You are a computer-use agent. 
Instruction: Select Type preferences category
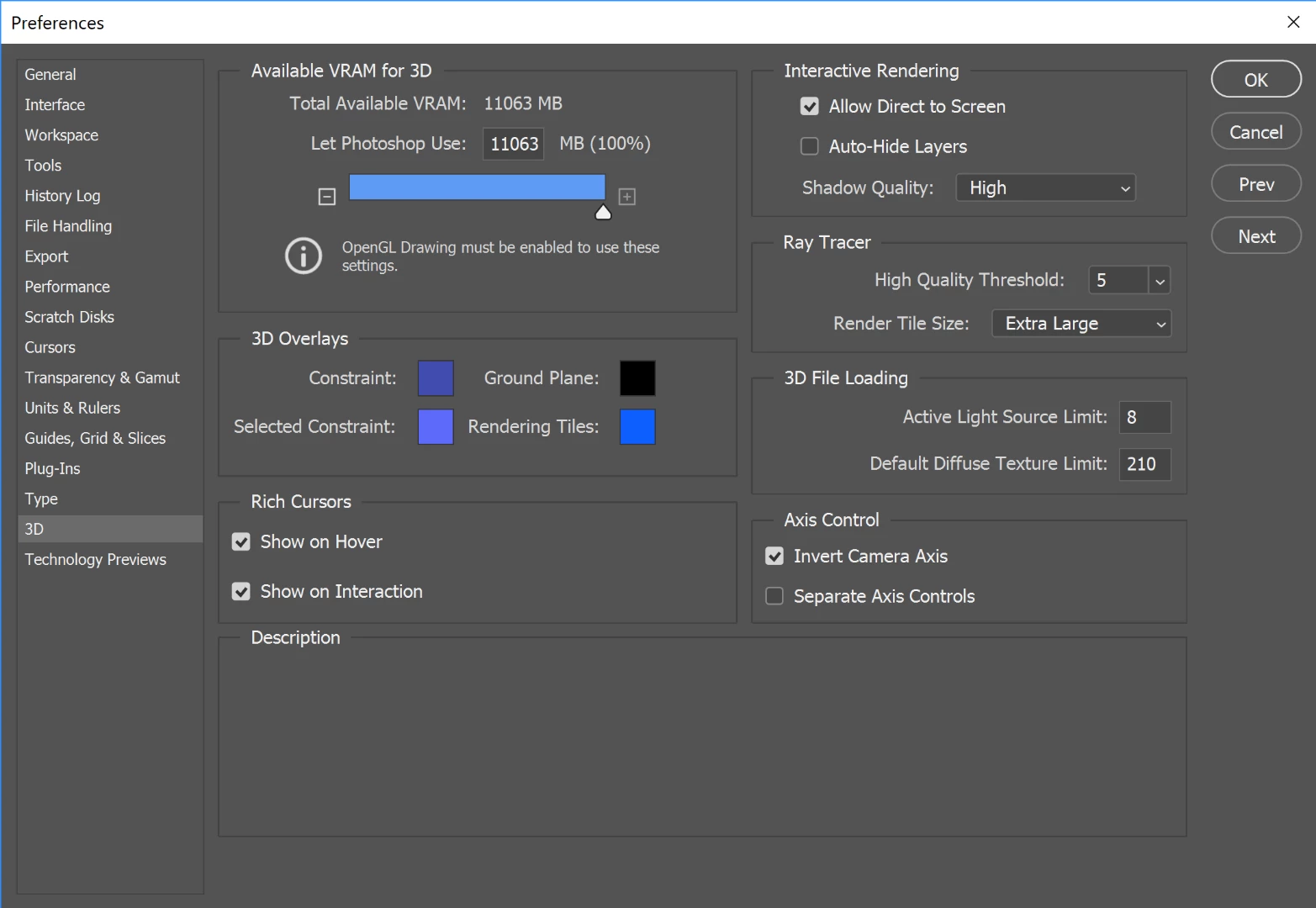click(110, 499)
